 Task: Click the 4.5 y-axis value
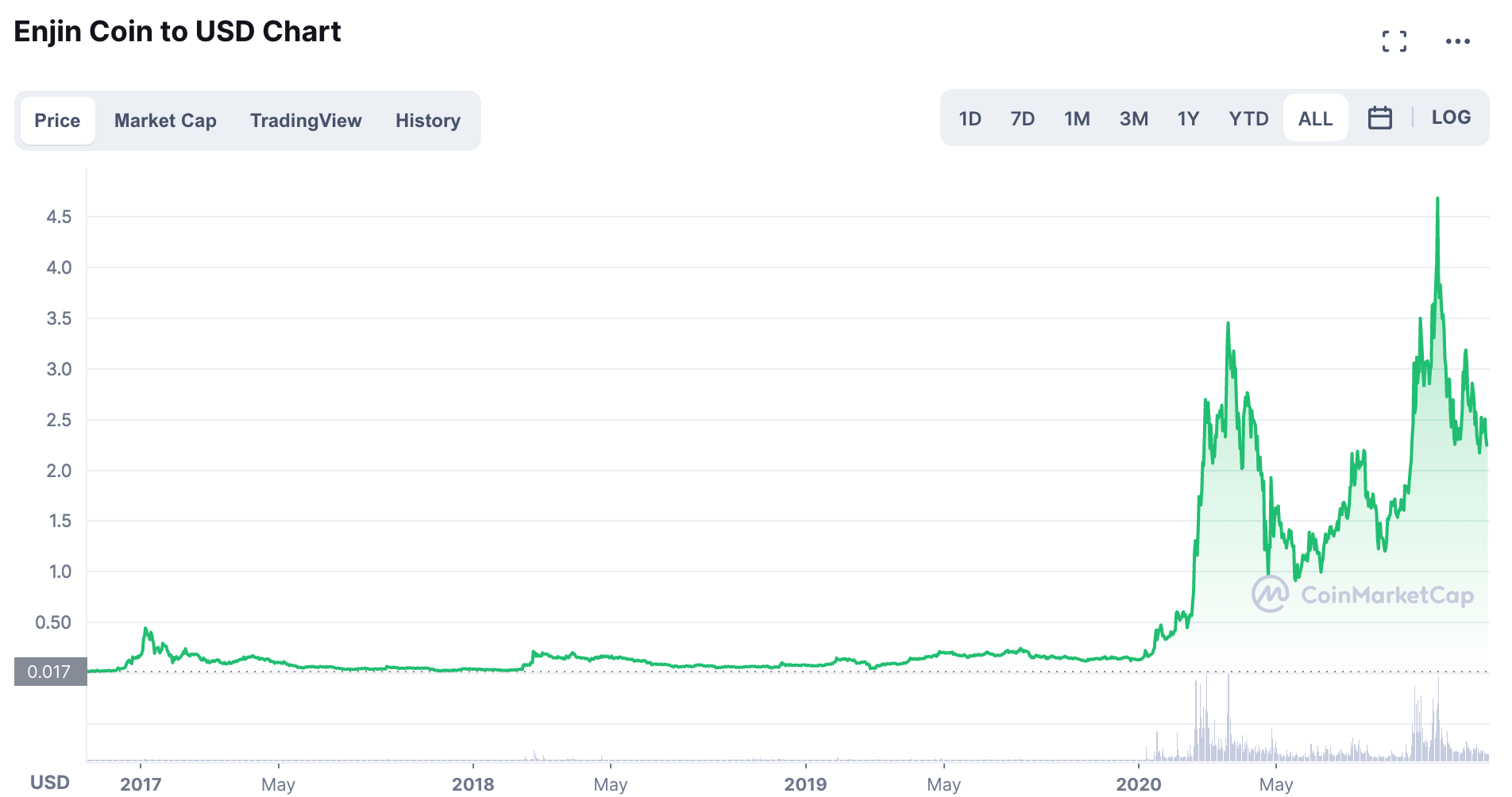coord(59,217)
